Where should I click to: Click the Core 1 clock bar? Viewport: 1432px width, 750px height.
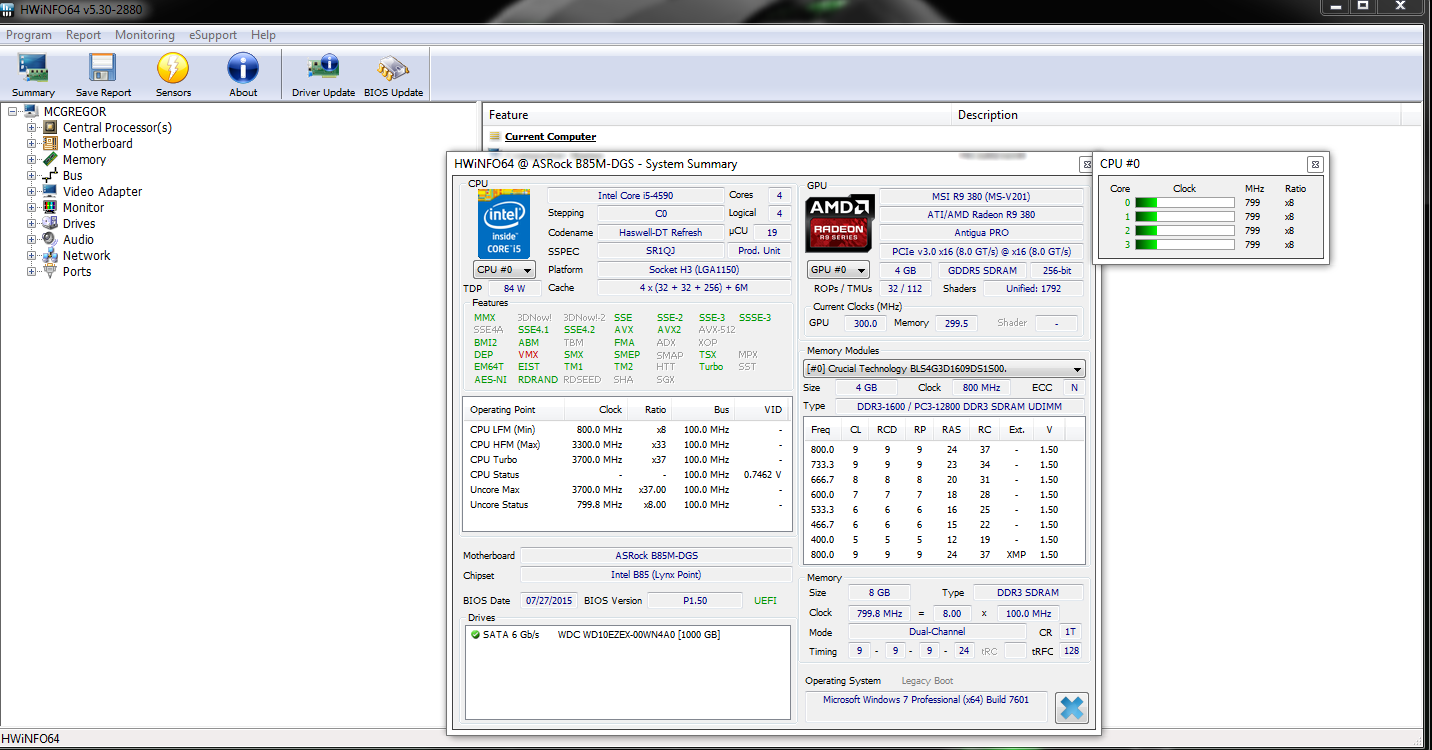pyautogui.click(x=1185, y=217)
